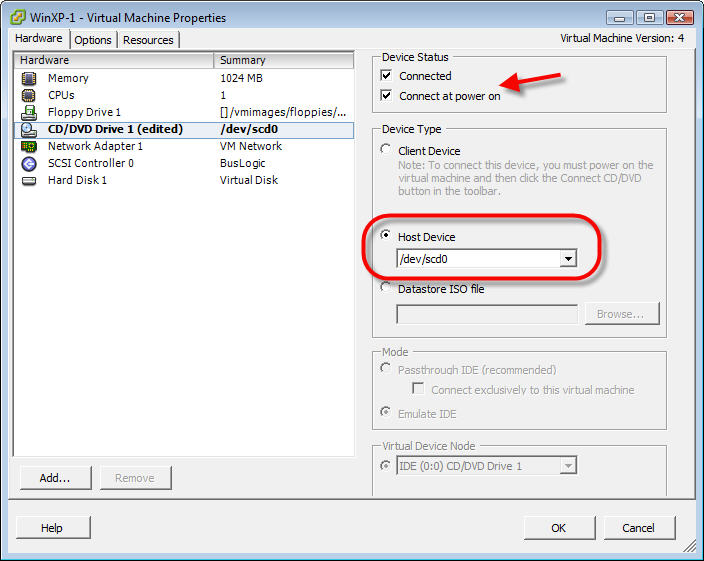Screen dimensions: 704x561
Task: Uncheck the Connected checkbox
Action: (x=387, y=76)
